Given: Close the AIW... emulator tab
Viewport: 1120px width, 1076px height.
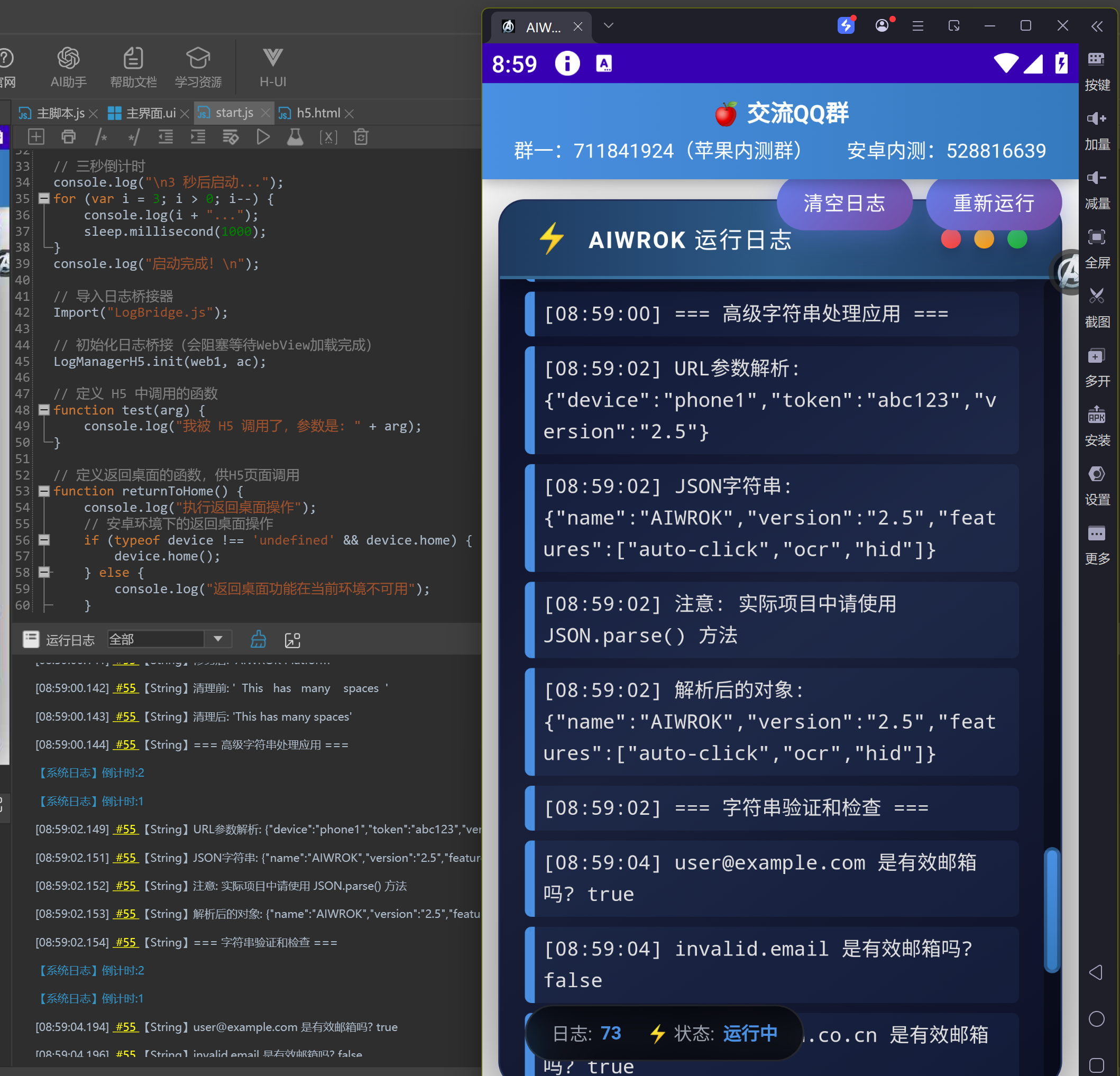Looking at the screenshot, I should click(x=577, y=26).
